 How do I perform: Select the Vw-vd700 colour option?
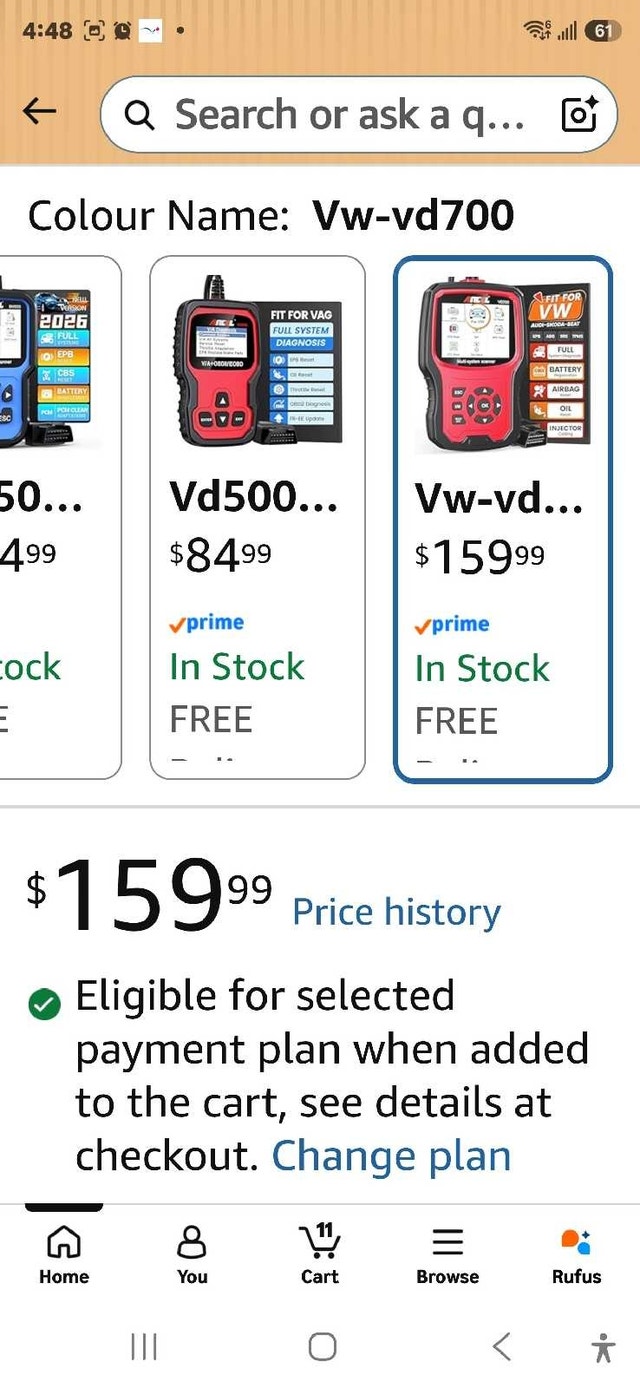[503, 519]
